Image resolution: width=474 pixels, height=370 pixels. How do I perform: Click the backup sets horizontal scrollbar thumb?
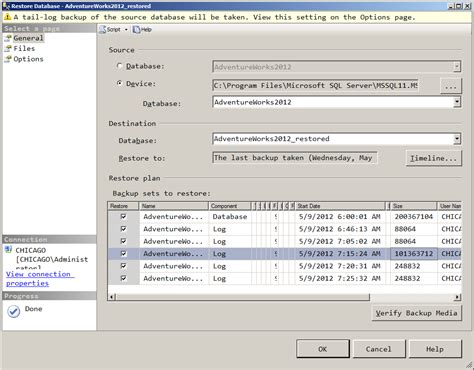point(243,297)
